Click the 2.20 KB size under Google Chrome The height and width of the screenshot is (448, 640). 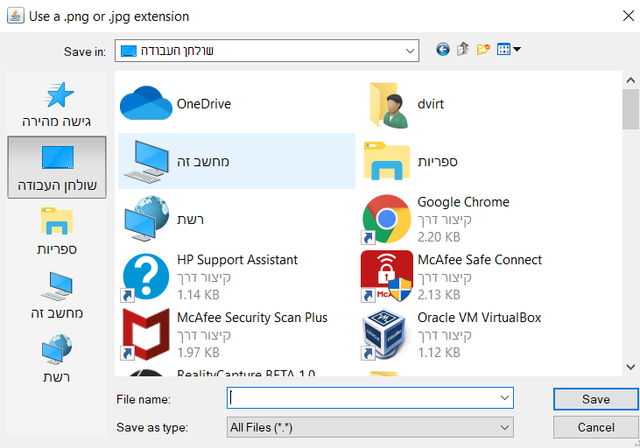439,237
